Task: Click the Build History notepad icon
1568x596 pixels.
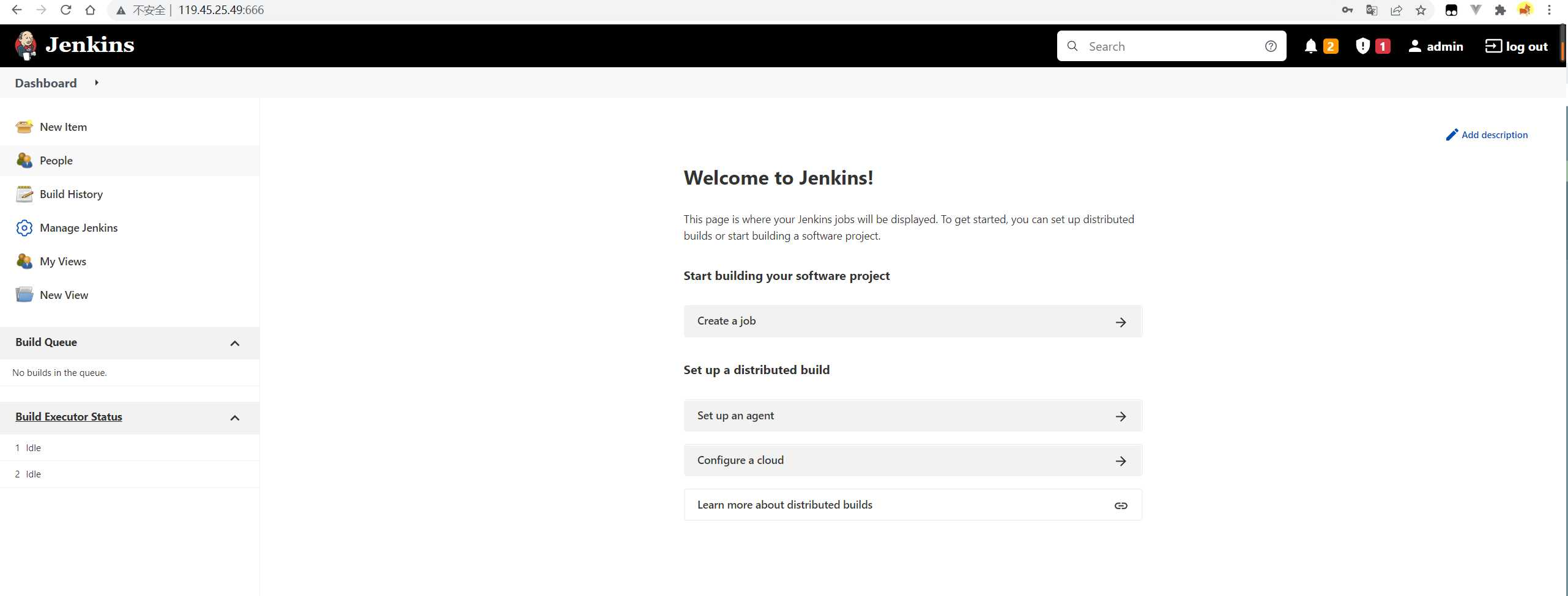Action: (24, 194)
